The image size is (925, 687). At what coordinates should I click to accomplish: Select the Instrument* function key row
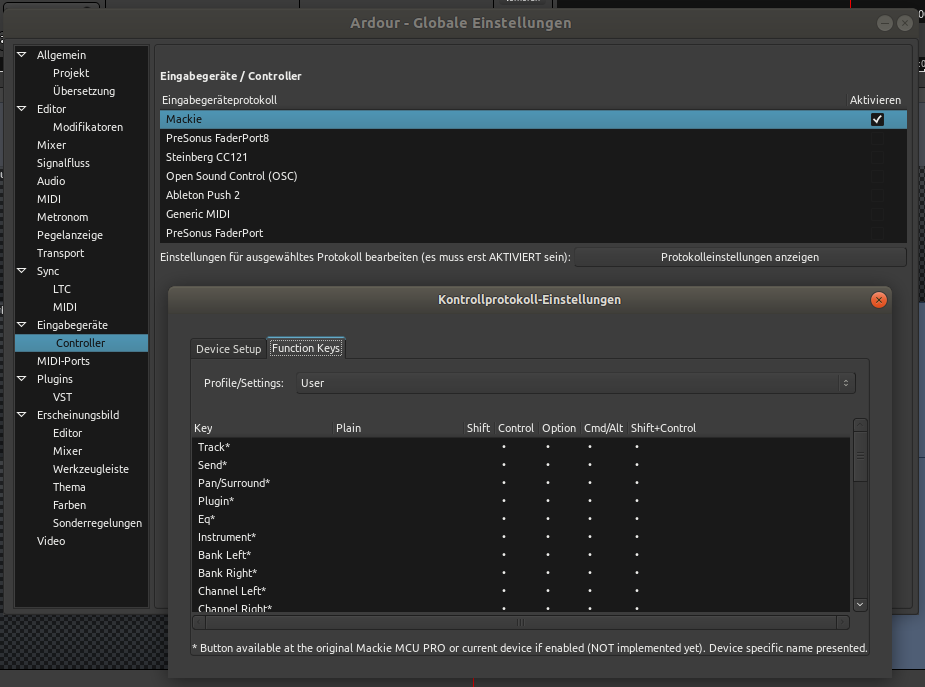(521, 537)
